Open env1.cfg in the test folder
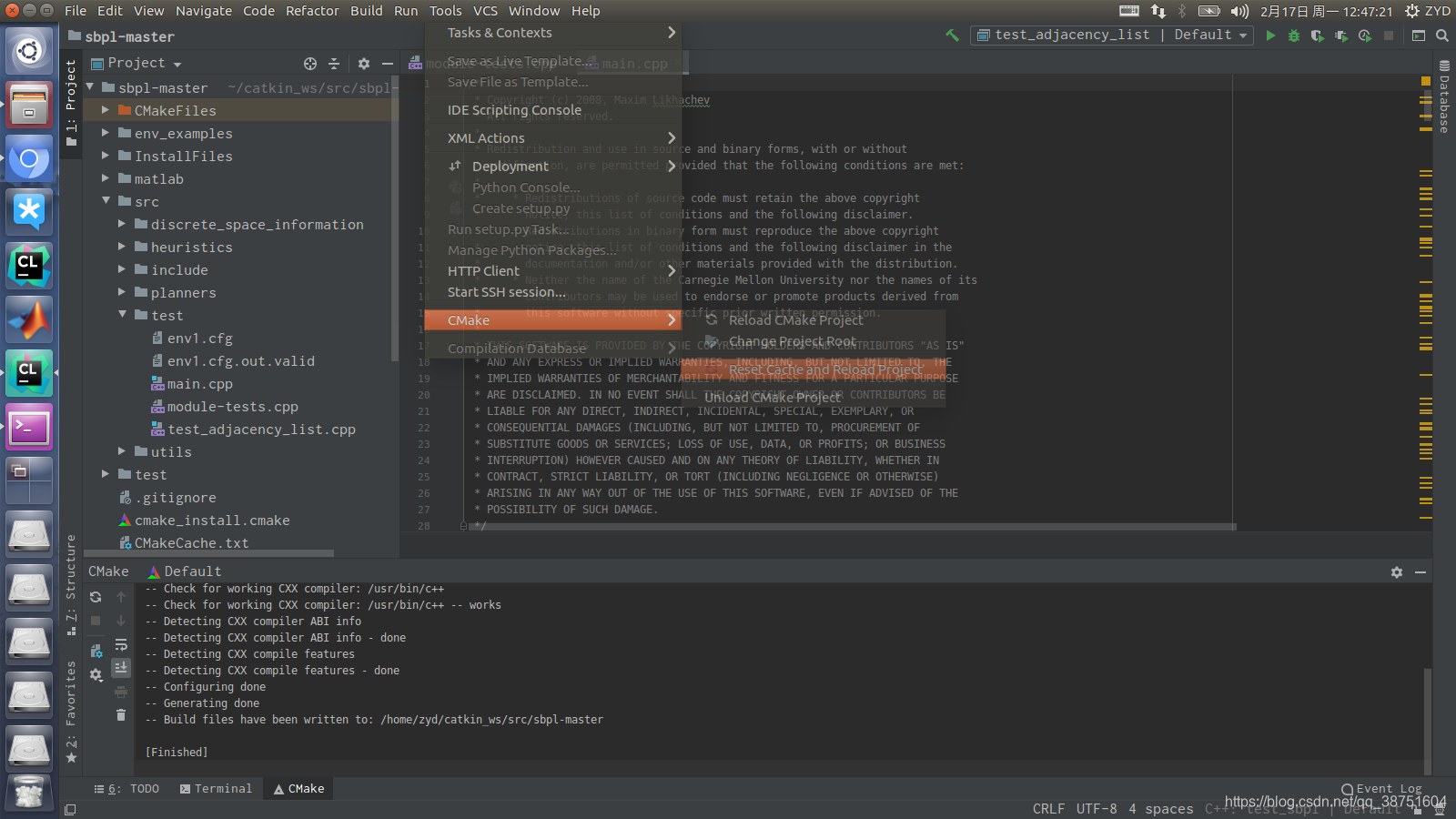The height and width of the screenshot is (819, 1456). (199, 339)
